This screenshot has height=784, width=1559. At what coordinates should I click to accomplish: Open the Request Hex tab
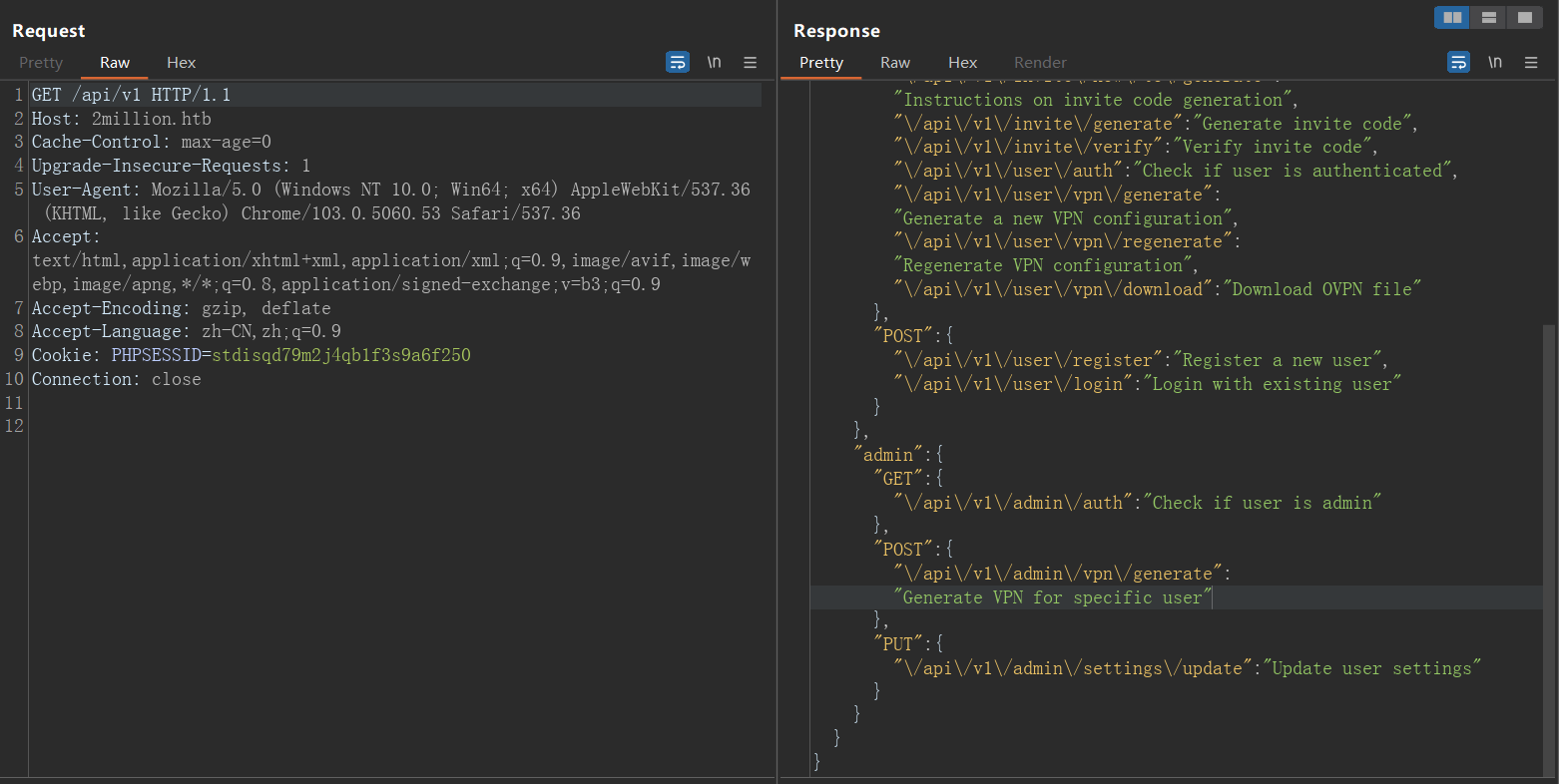click(x=181, y=62)
